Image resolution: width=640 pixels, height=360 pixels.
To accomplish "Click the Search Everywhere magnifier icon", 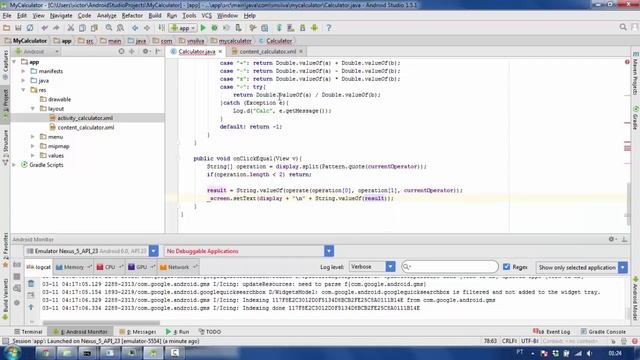I will point(623,27).
